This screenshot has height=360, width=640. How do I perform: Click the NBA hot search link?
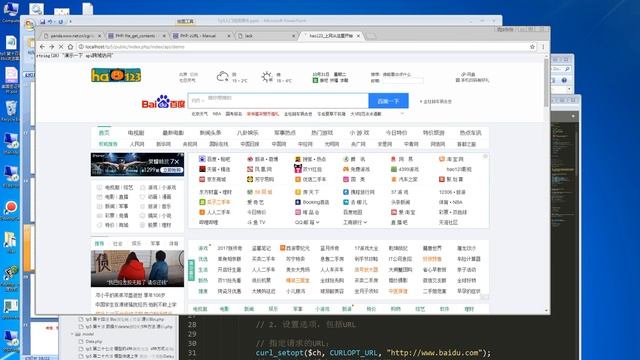[217, 114]
